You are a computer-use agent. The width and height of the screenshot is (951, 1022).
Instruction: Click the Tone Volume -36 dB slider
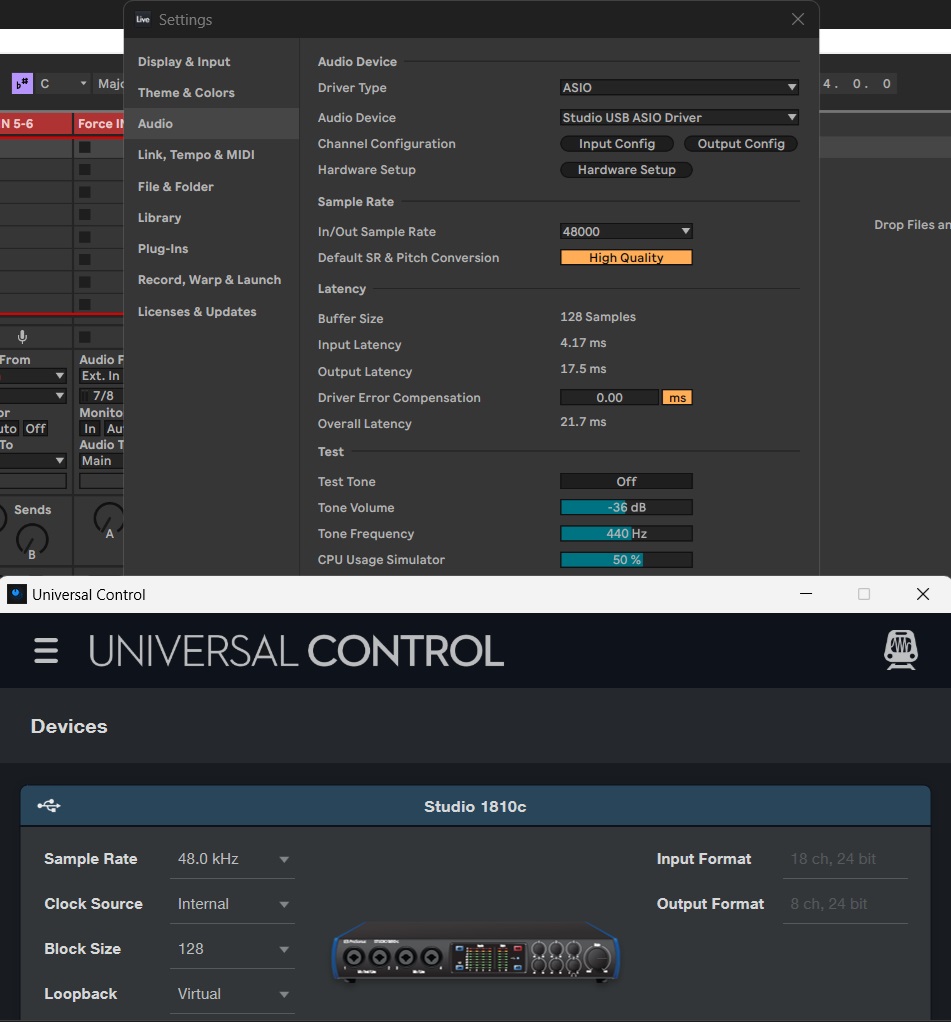coord(626,508)
